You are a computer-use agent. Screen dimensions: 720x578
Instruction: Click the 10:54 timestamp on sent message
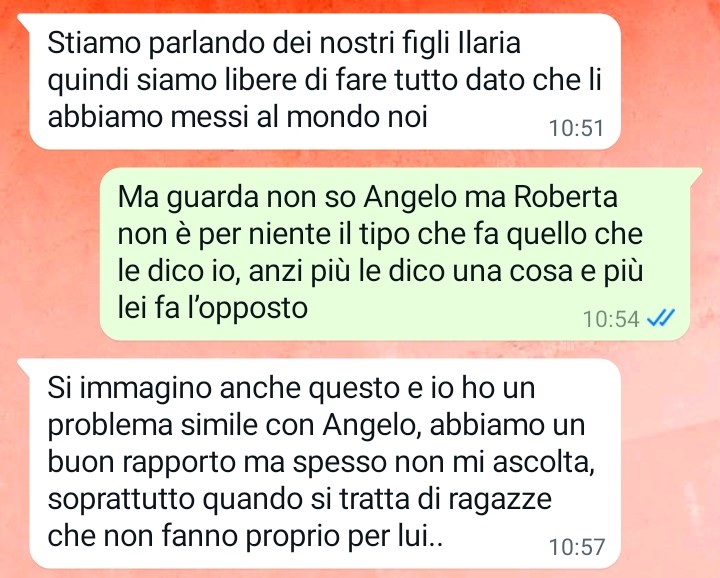[611, 319]
